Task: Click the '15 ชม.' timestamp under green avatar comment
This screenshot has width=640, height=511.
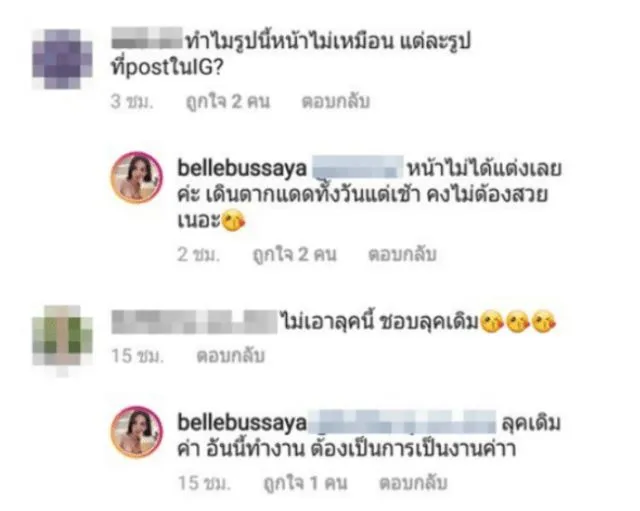Action: click(138, 355)
